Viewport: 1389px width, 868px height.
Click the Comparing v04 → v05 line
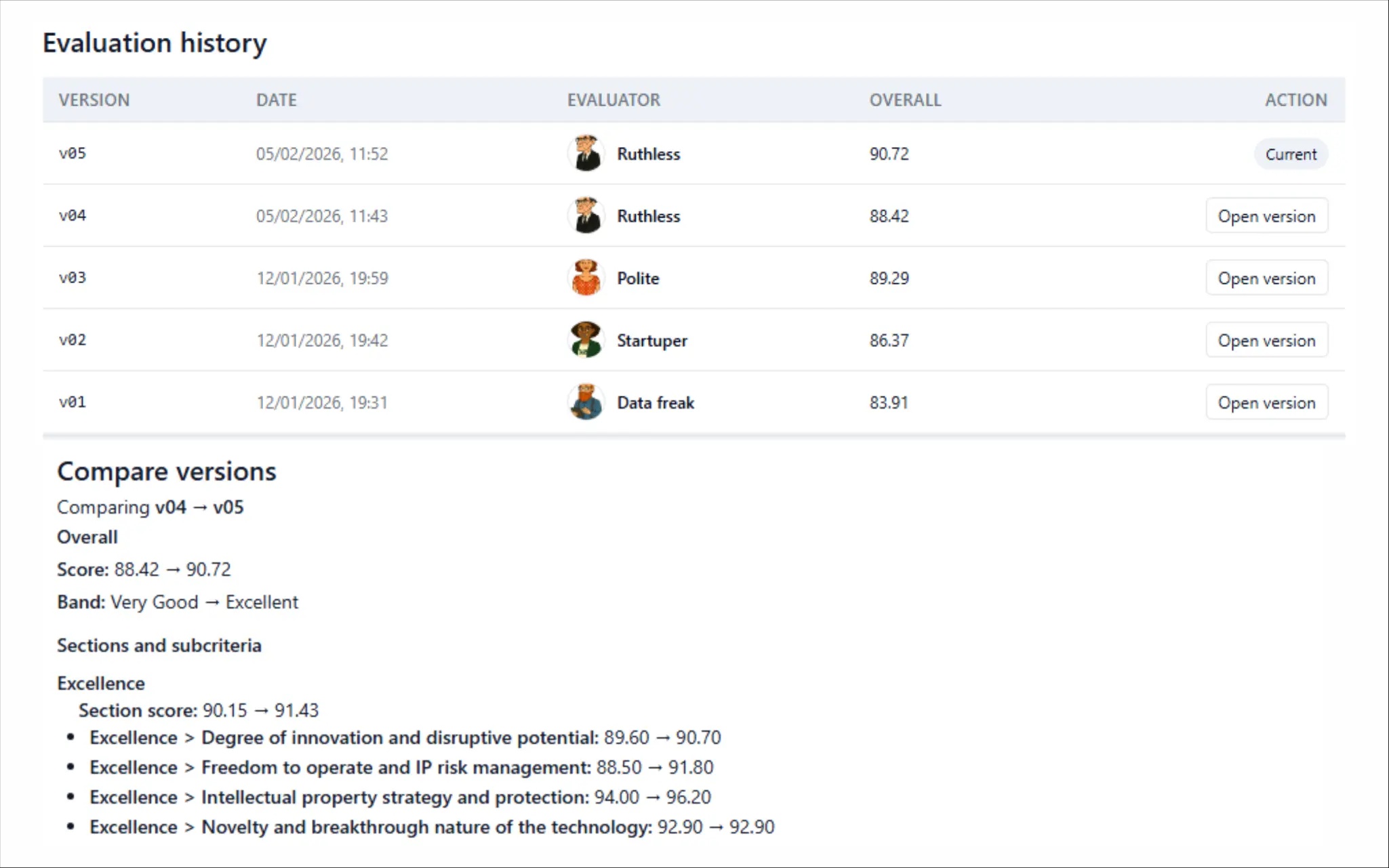150,508
